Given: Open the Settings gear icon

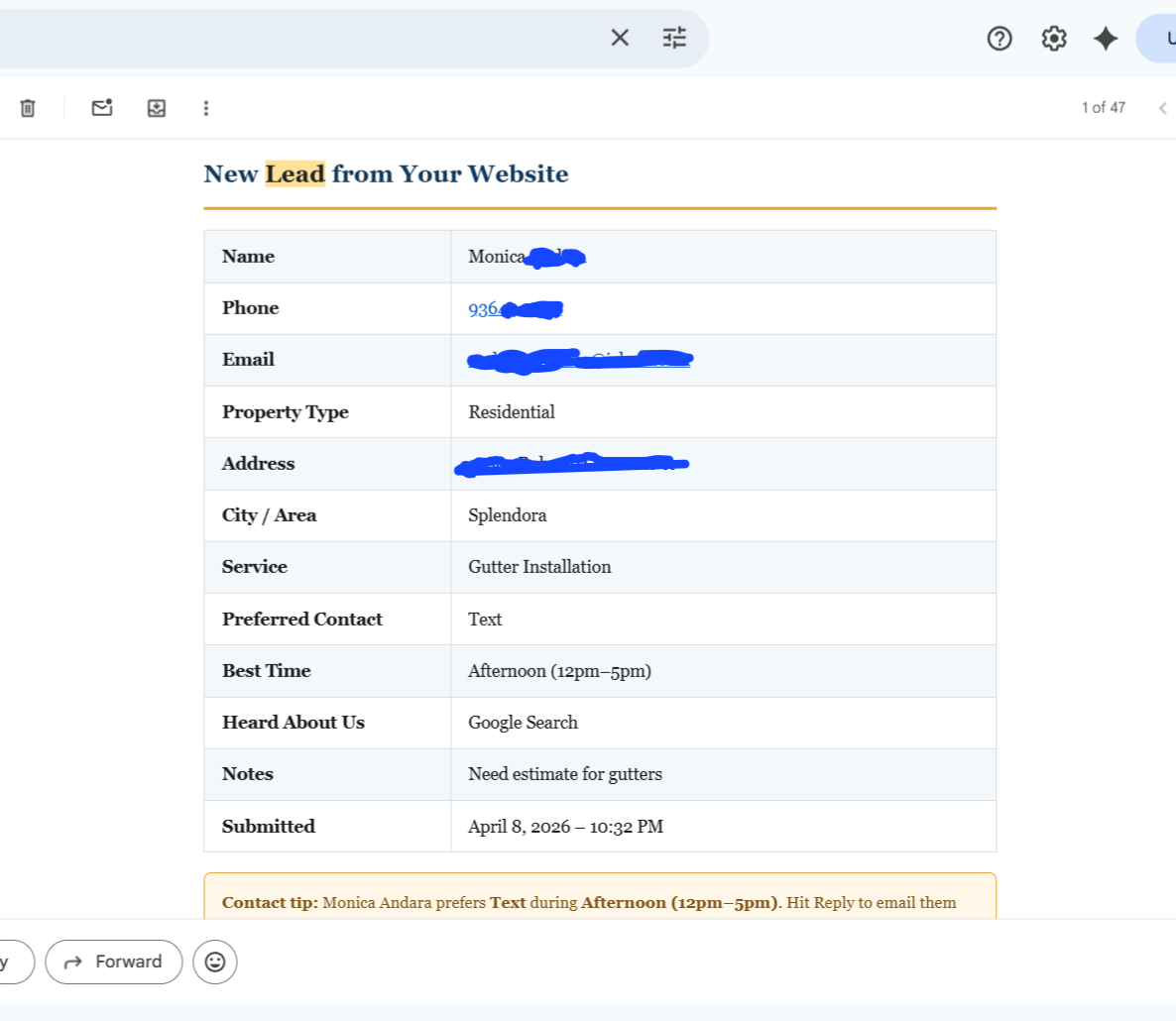Looking at the screenshot, I should pyautogui.click(x=1054, y=39).
